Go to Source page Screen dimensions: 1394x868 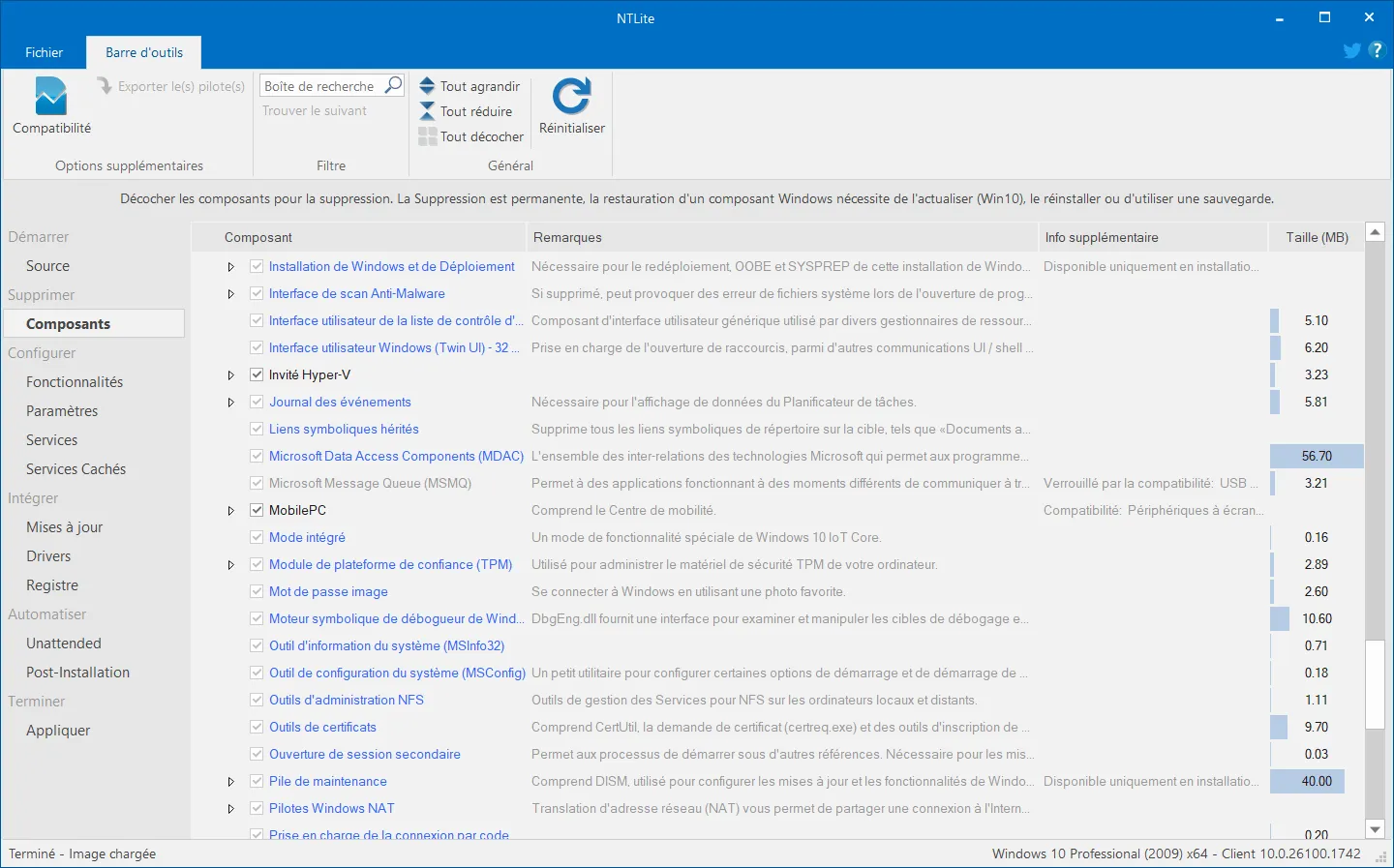47,266
